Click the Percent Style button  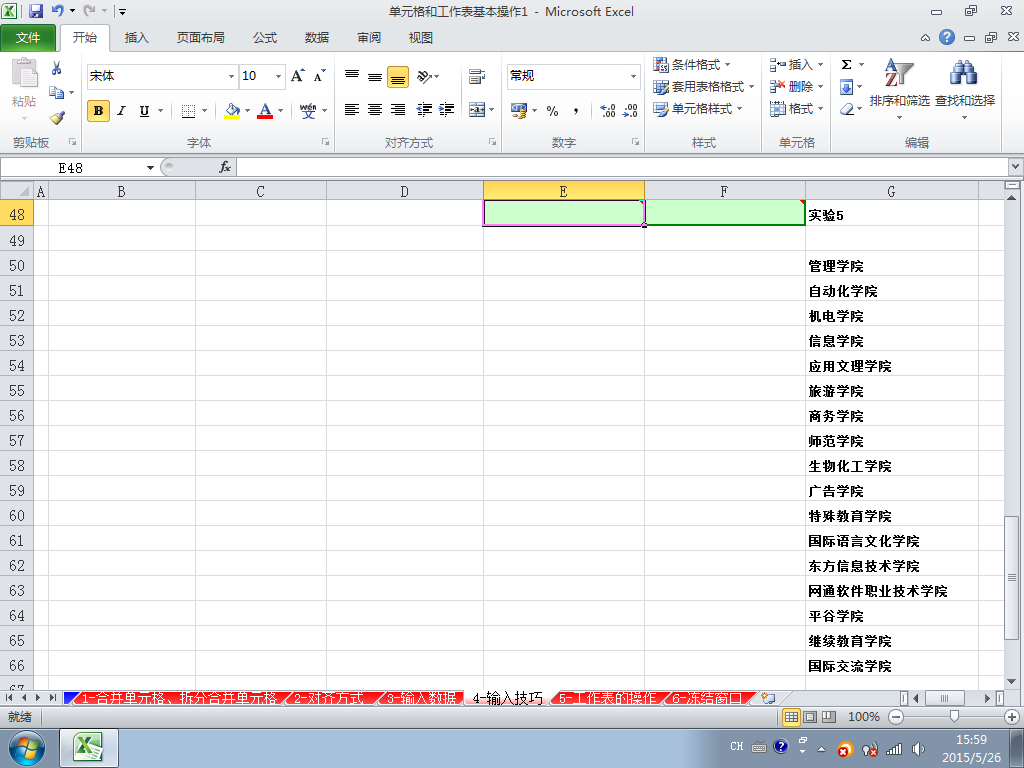pyautogui.click(x=552, y=110)
